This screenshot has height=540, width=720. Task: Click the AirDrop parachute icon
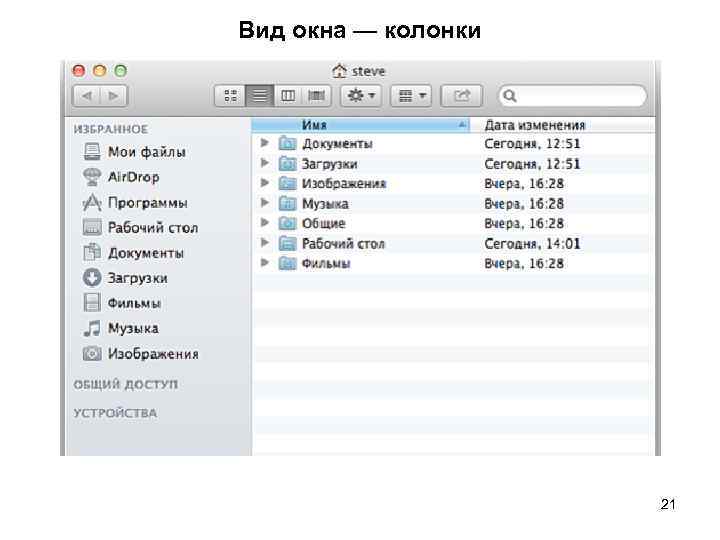pyautogui.click(x=92, y=176)
